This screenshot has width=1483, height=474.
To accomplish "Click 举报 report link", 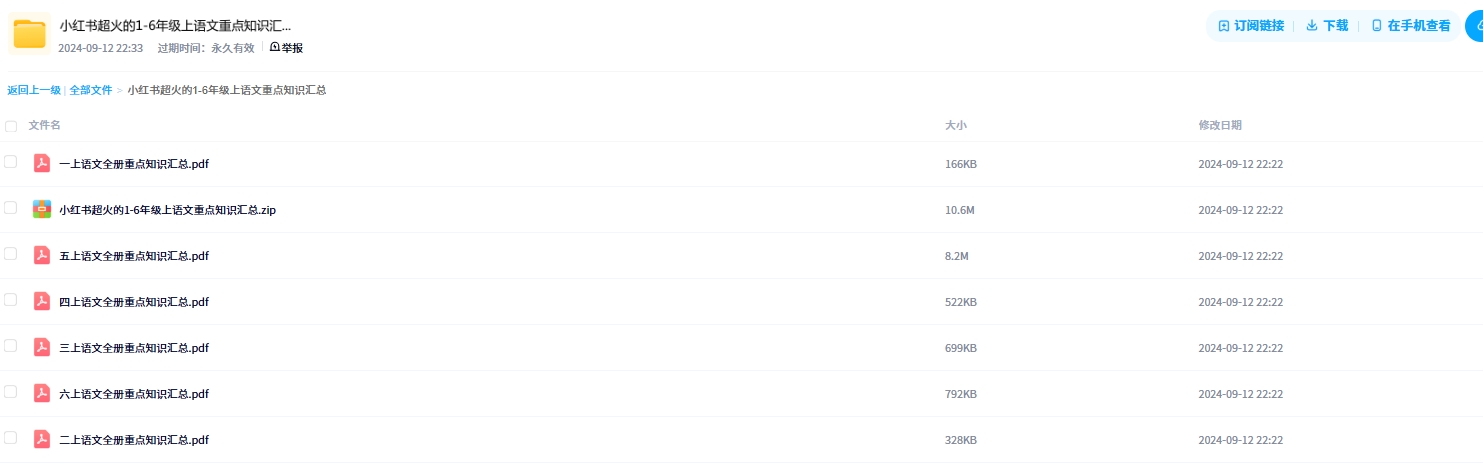I will 287,47.
